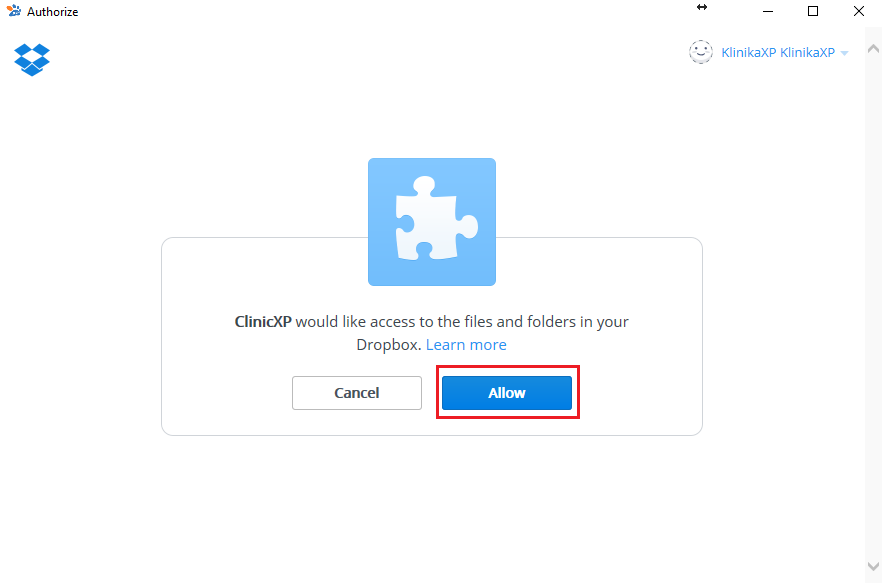Click the app icon beside the Authorize title
Image resolution: width=882 pixels, height=583 pixels.
[14, 11]
